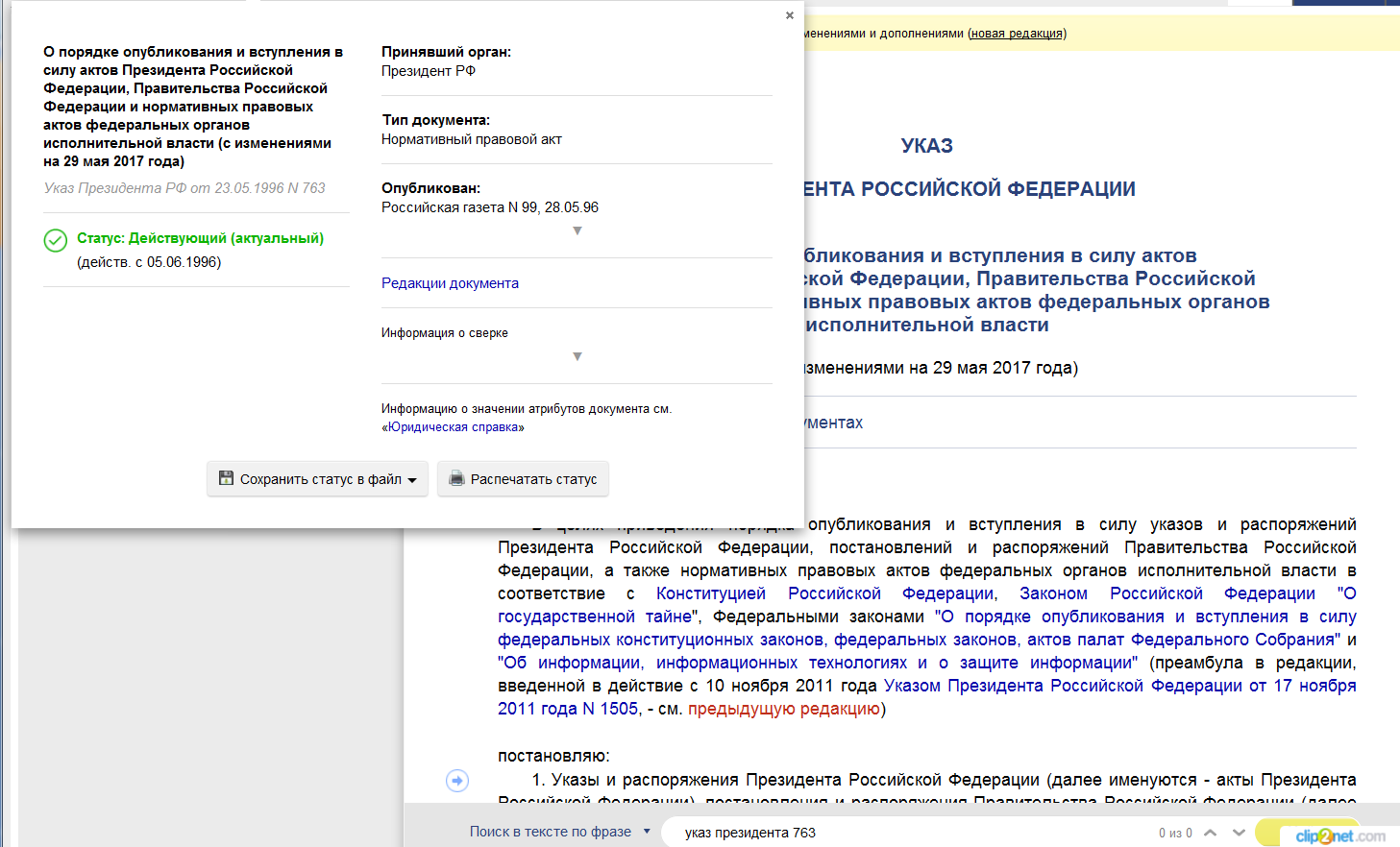Open the Редакции документа link
The height and width of the screenshot is (847, 1400).
click(x=450, y=283)
